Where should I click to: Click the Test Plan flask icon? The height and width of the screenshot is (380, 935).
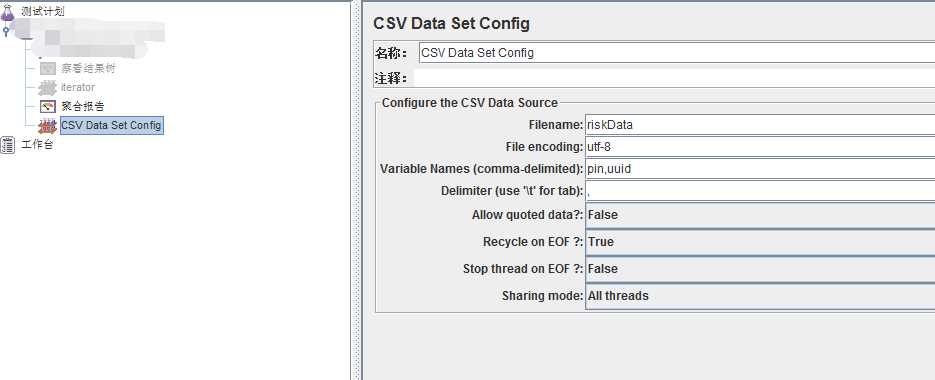point(7,11)
